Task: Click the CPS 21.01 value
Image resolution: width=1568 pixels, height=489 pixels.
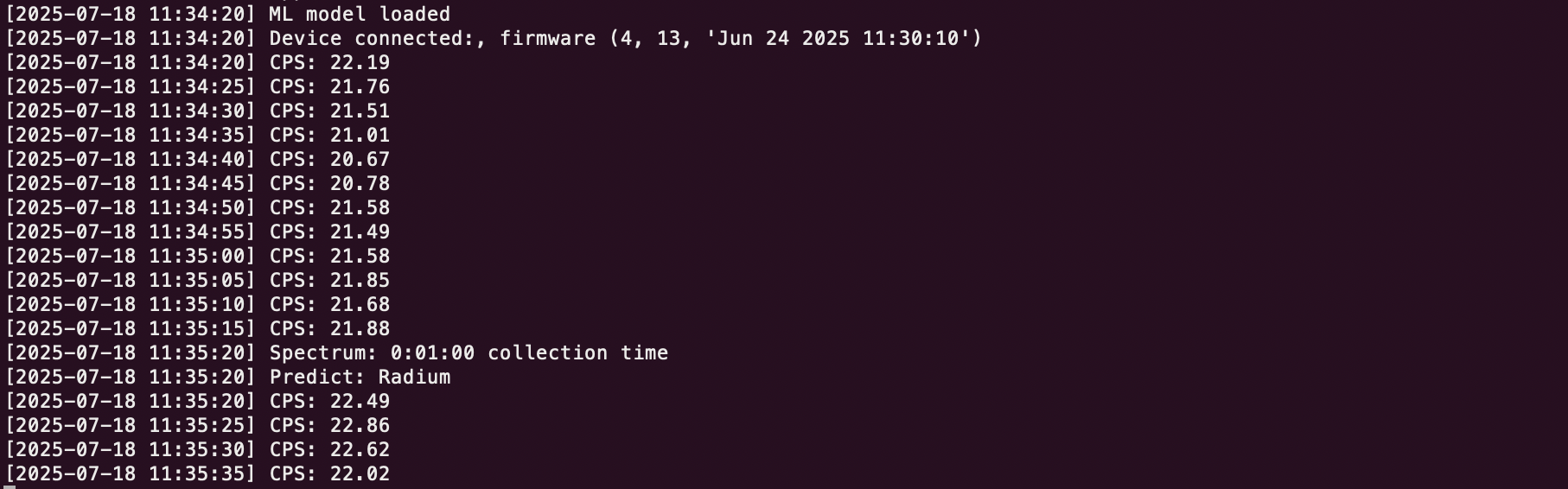Action: pos(360,135)
